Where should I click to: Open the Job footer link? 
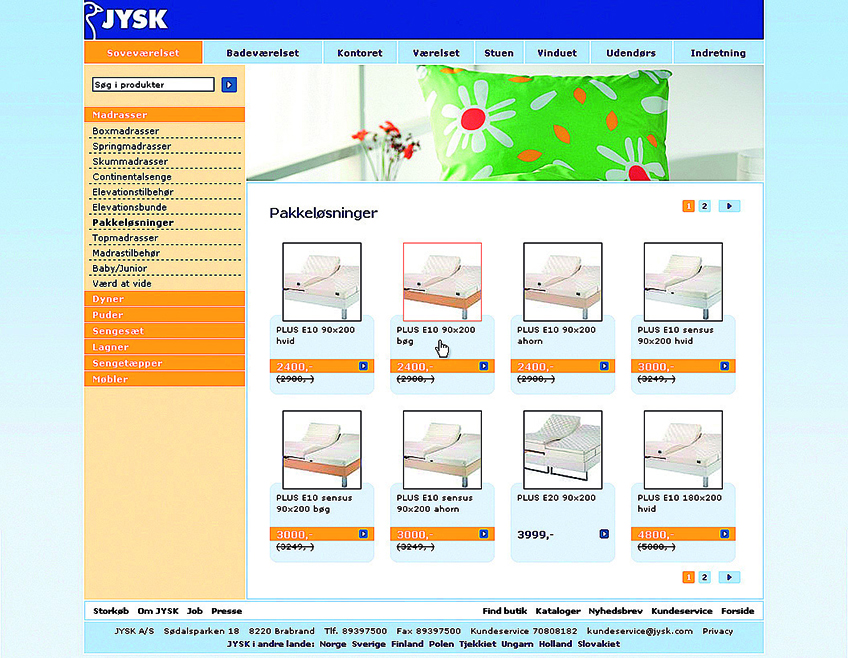(x=195, y=611)
